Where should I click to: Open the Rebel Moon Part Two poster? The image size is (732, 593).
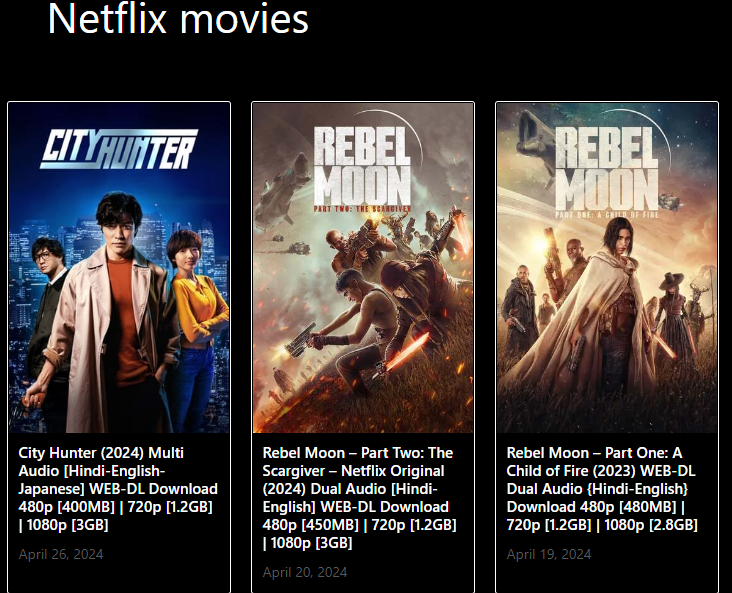click(x=363, y=268)
